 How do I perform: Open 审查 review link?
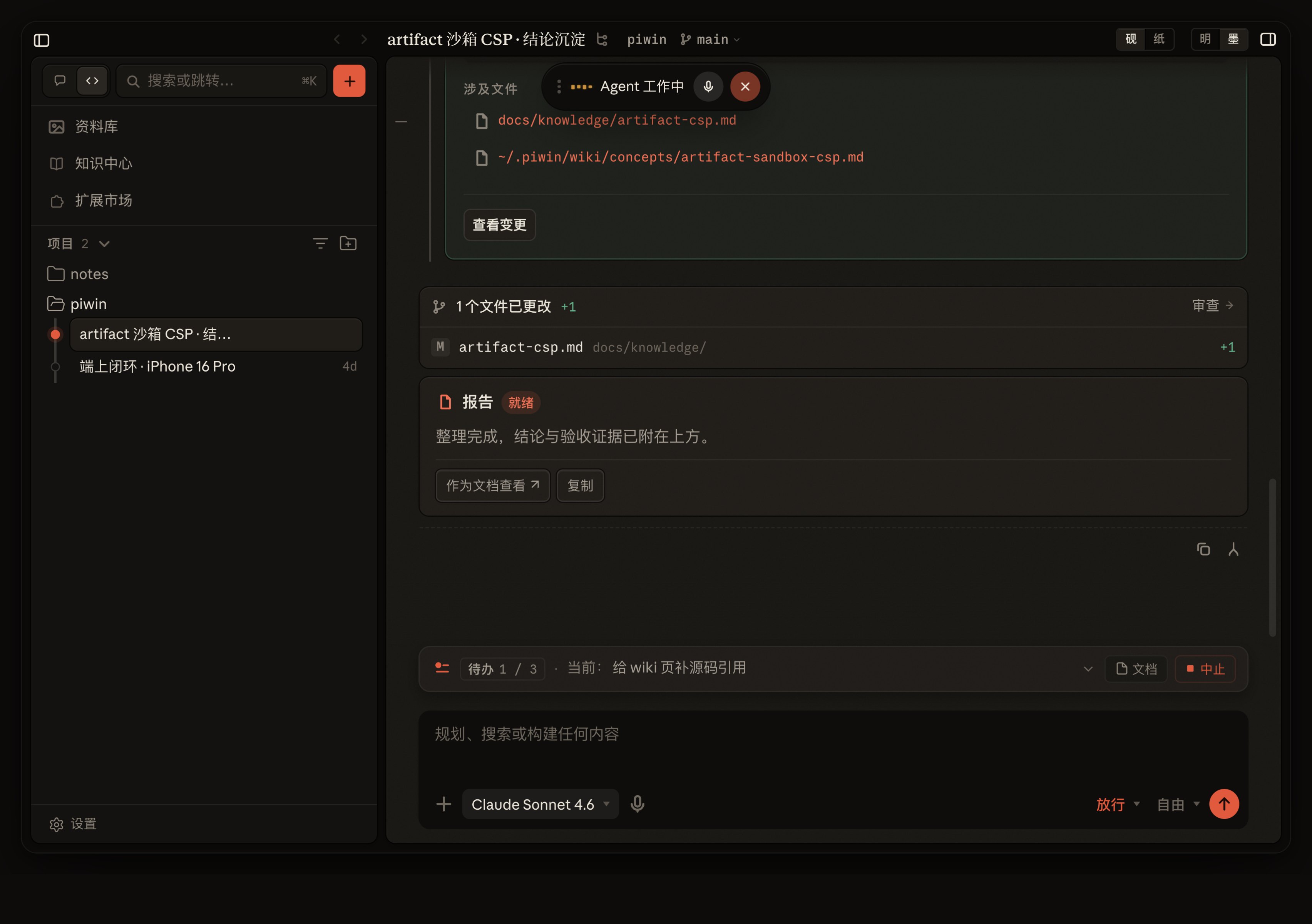pyautogui.click(x=1213, y=306)
